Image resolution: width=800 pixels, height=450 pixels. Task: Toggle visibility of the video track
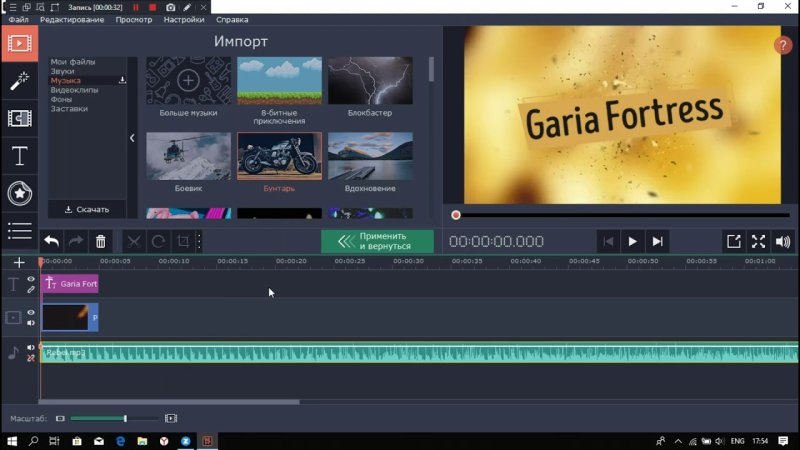pos(31,312)
